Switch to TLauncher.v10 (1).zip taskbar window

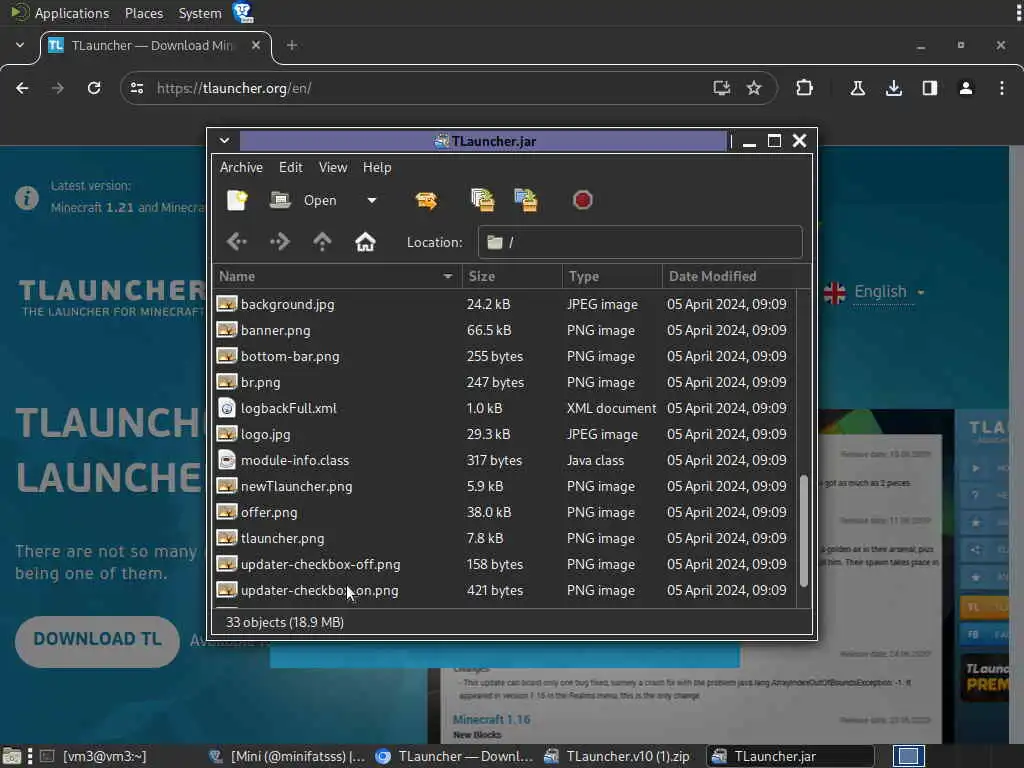point(618,756)
